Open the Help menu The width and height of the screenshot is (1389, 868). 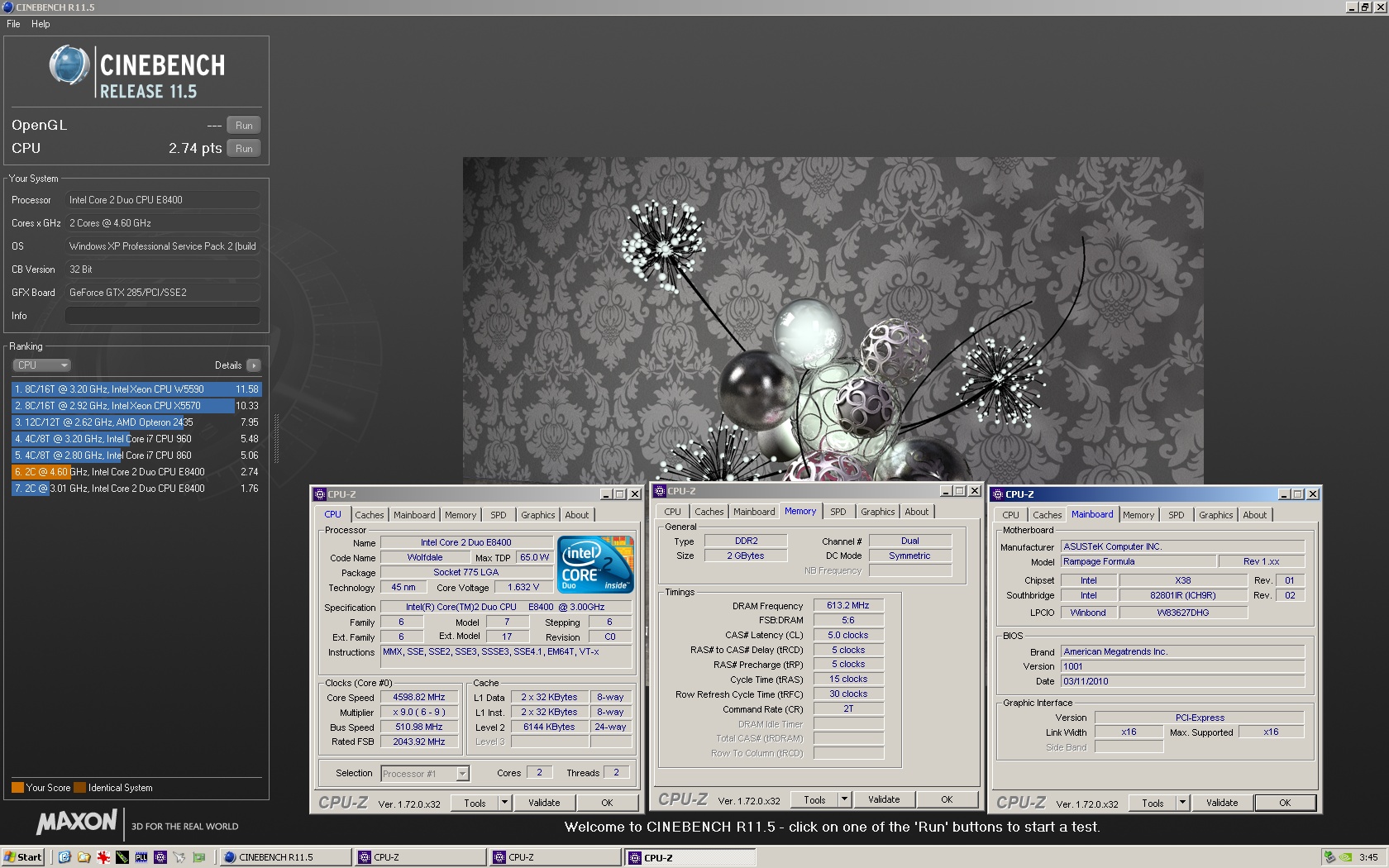41,24
